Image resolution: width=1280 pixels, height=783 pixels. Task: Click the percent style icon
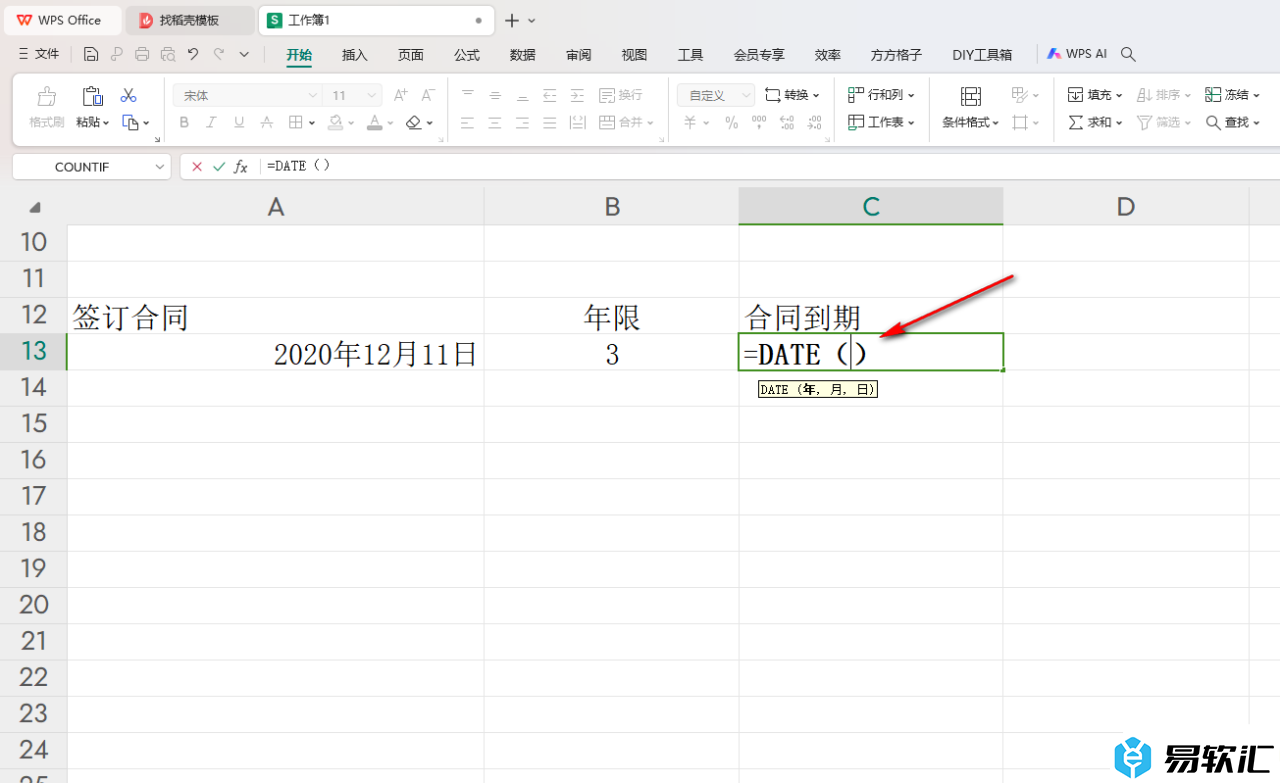click(x=731, y=122)
